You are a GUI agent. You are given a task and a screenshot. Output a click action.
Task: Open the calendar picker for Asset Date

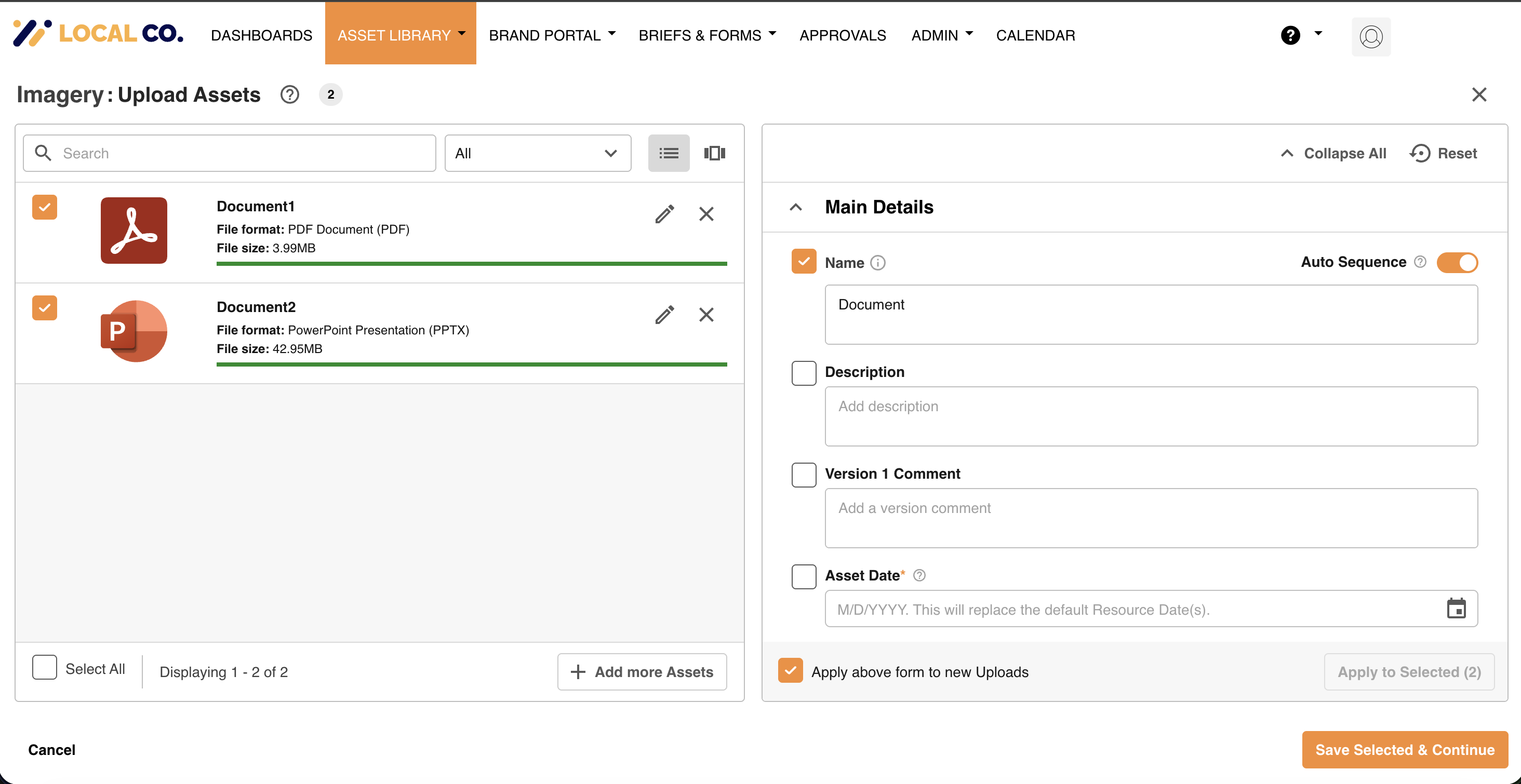[x=1456, y=609]
